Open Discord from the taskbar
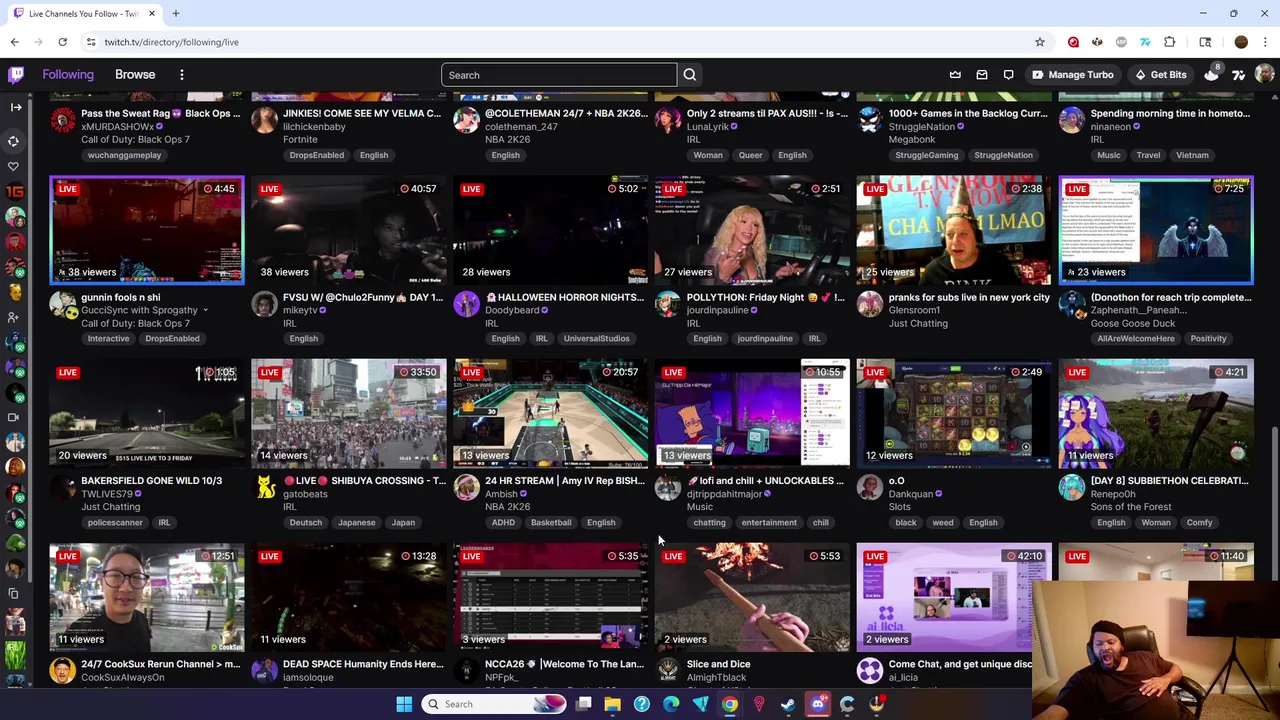Screen dimensions: 1280x720 tap(818, 704)
